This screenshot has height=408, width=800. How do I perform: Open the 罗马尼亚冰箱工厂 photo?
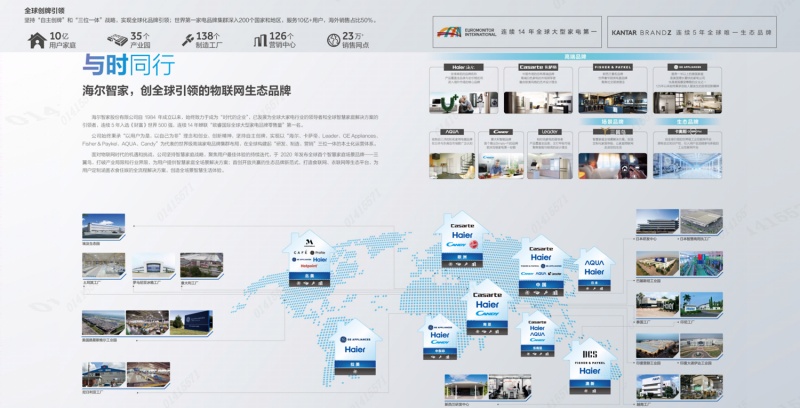coord(153,265)
